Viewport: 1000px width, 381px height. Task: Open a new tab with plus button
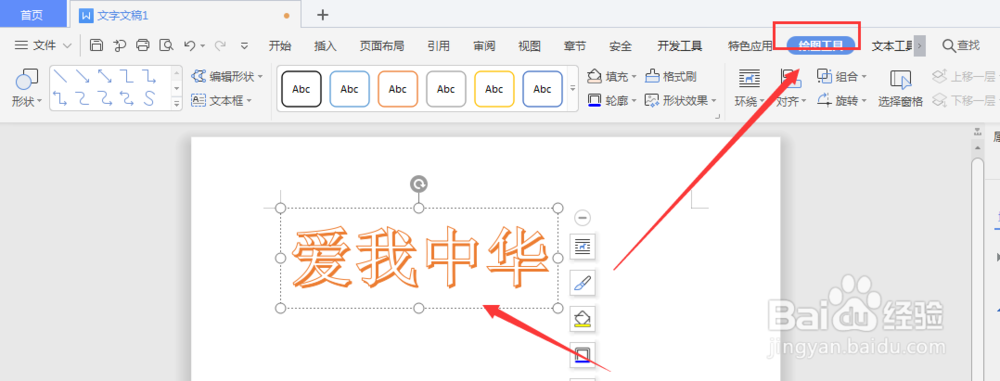323,14
